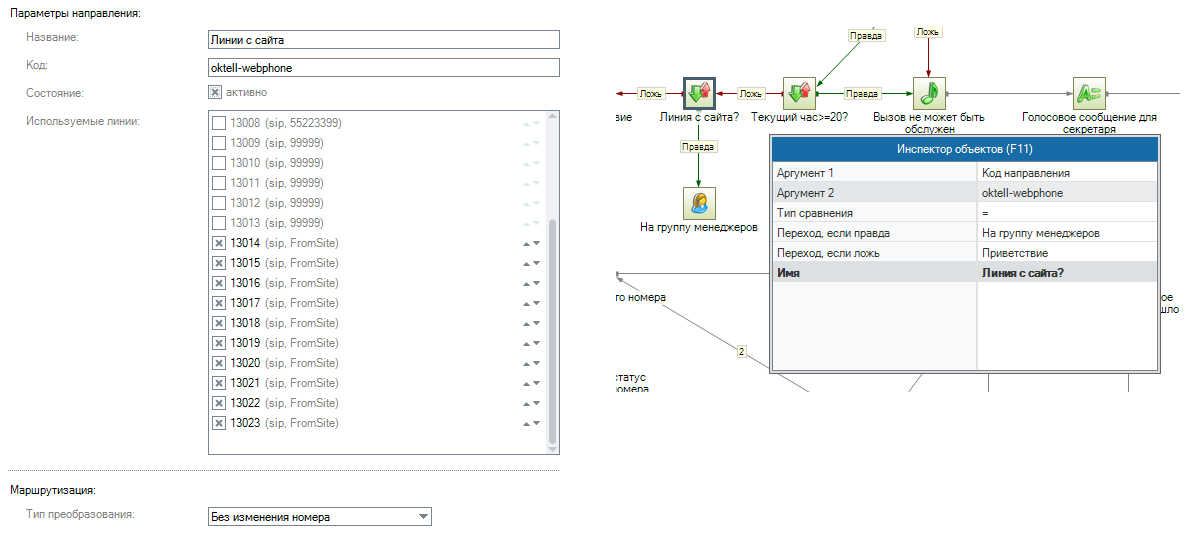Uncheck line 13022 FromSite checkbox

tap(219, 403)
